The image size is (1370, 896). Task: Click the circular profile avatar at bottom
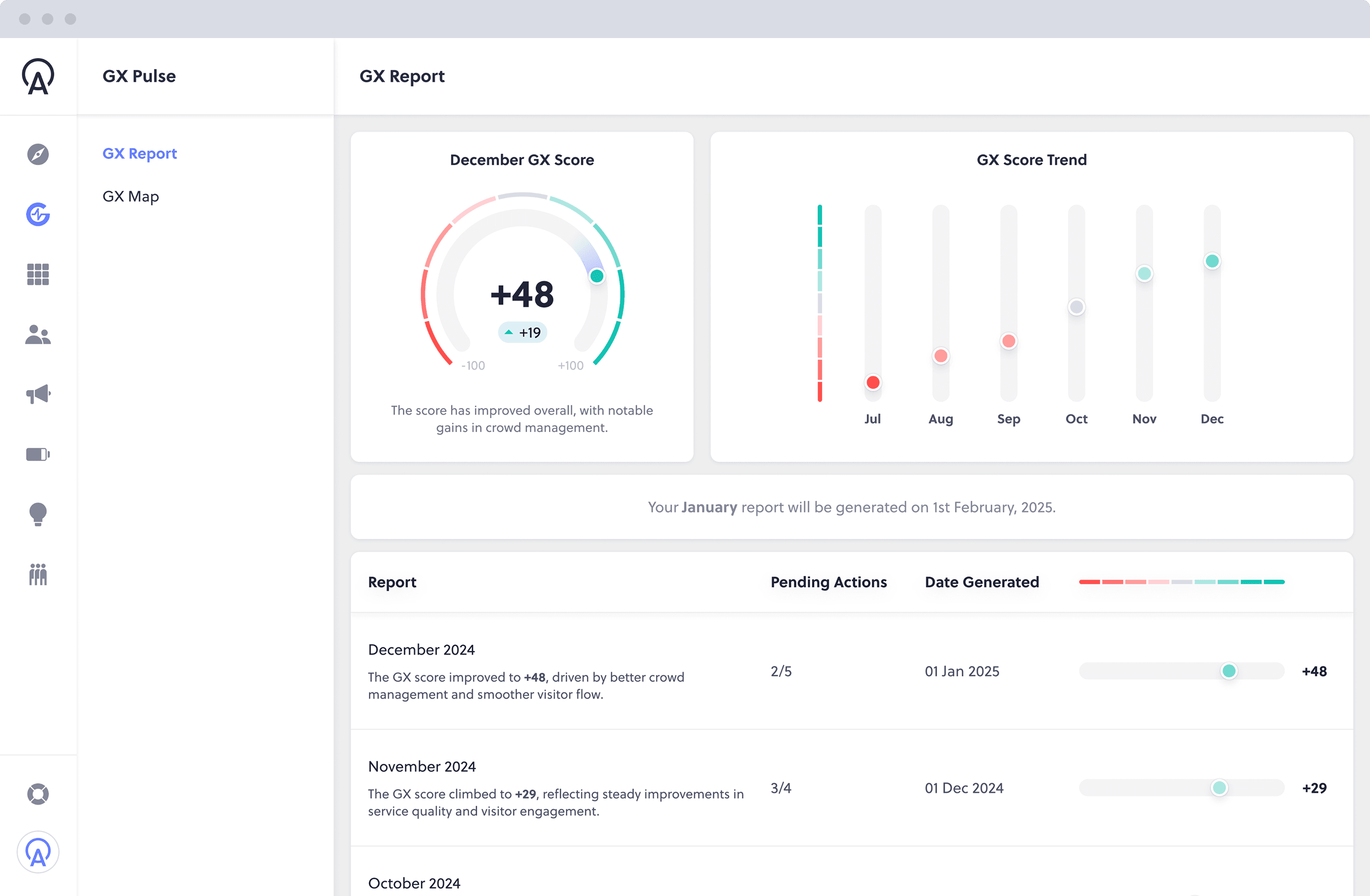click(38, 852)
